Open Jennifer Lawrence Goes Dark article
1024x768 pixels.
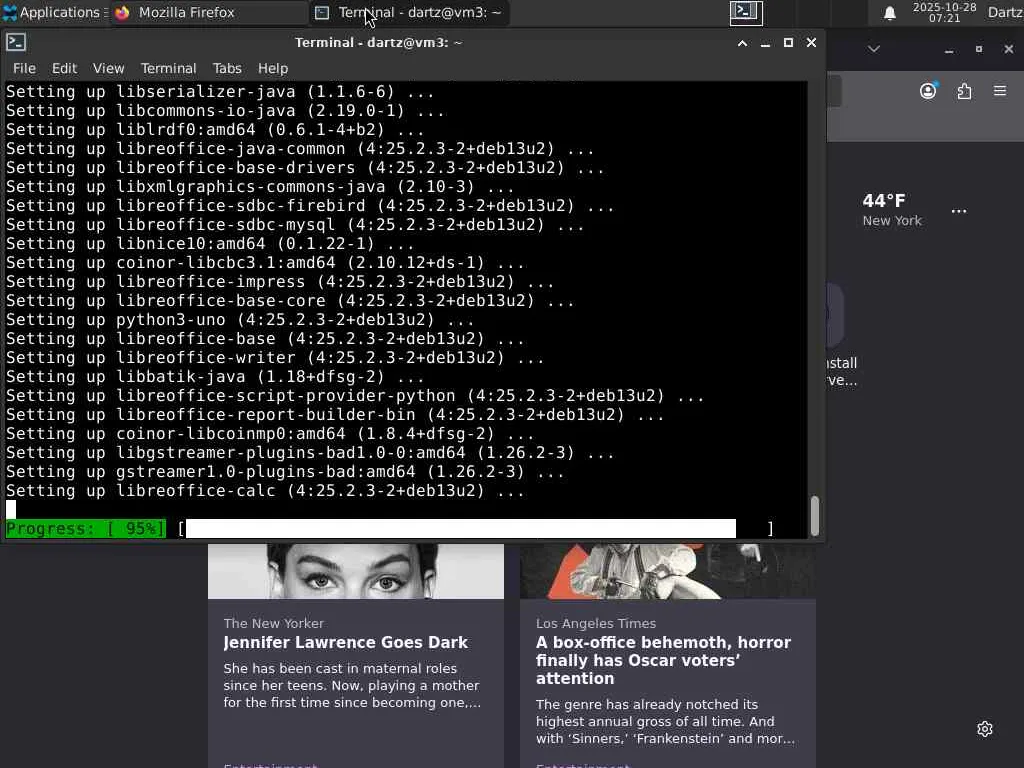345,643
